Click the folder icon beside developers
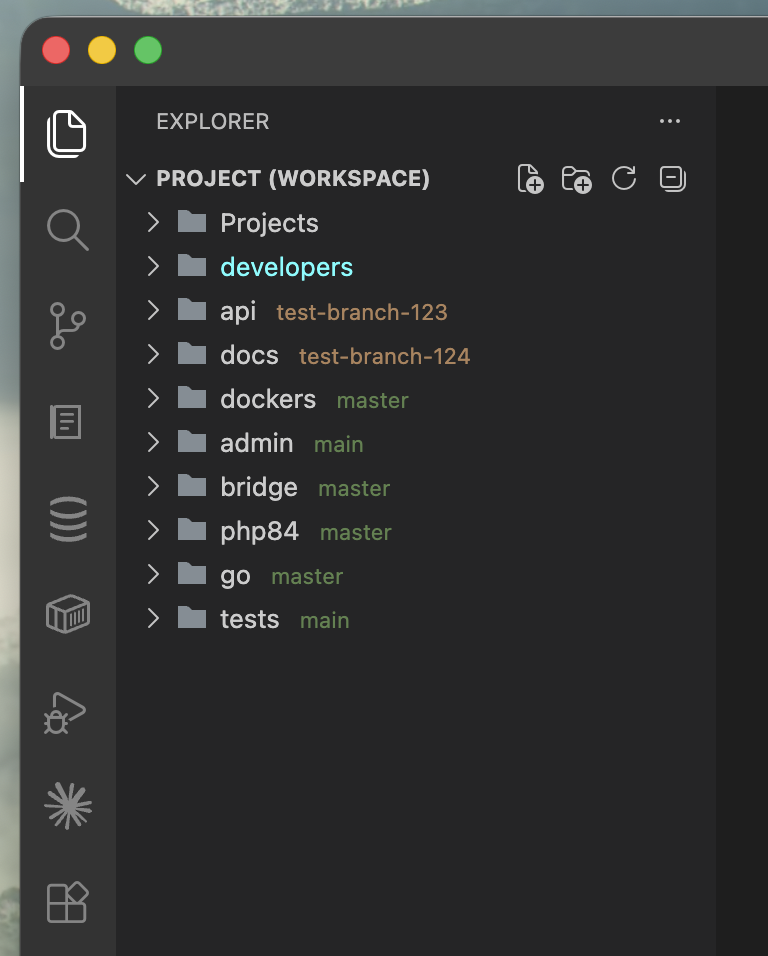Viewport: 768px width, 956px height. pyautogui.click(x=192, y=265)
